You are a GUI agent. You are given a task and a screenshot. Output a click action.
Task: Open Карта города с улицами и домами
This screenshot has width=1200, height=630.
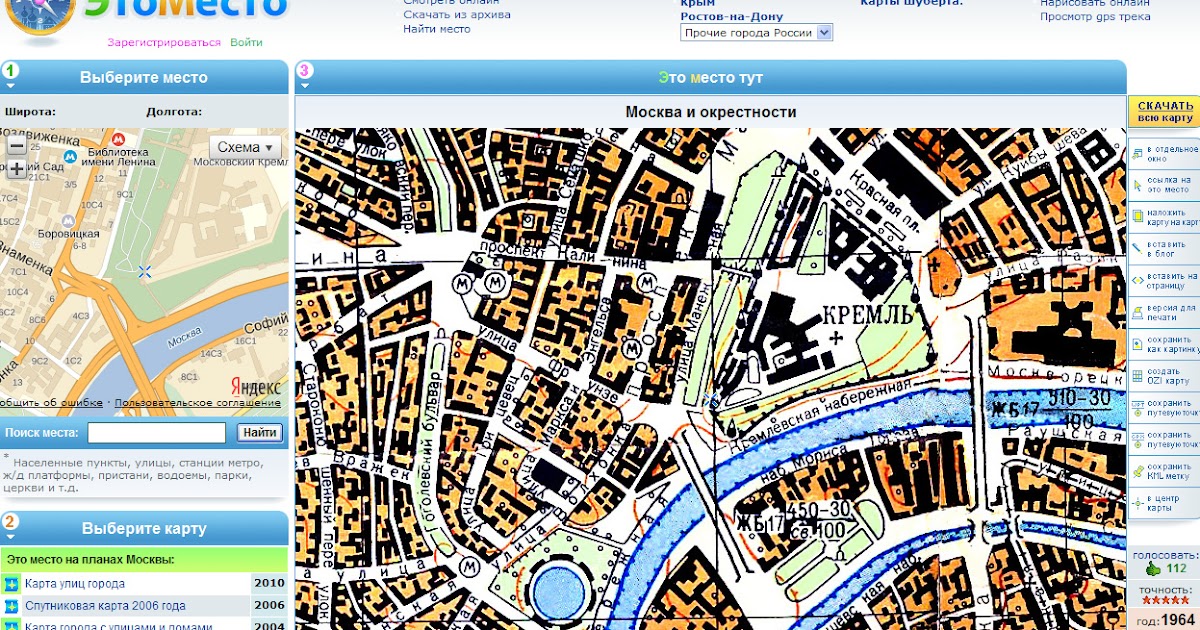[119, 626]
